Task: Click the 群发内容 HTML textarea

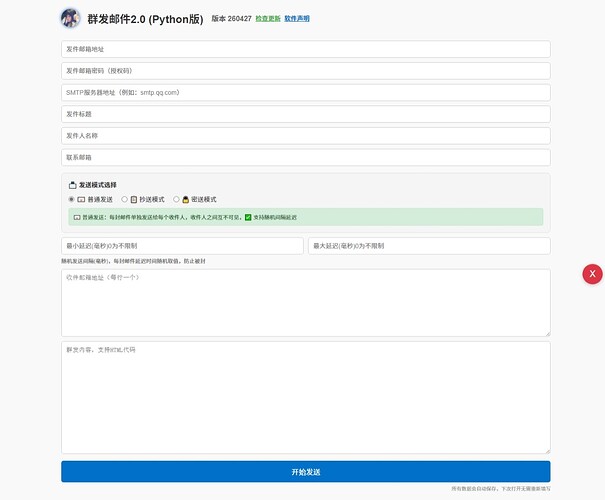Action: (x=306, y=397)
